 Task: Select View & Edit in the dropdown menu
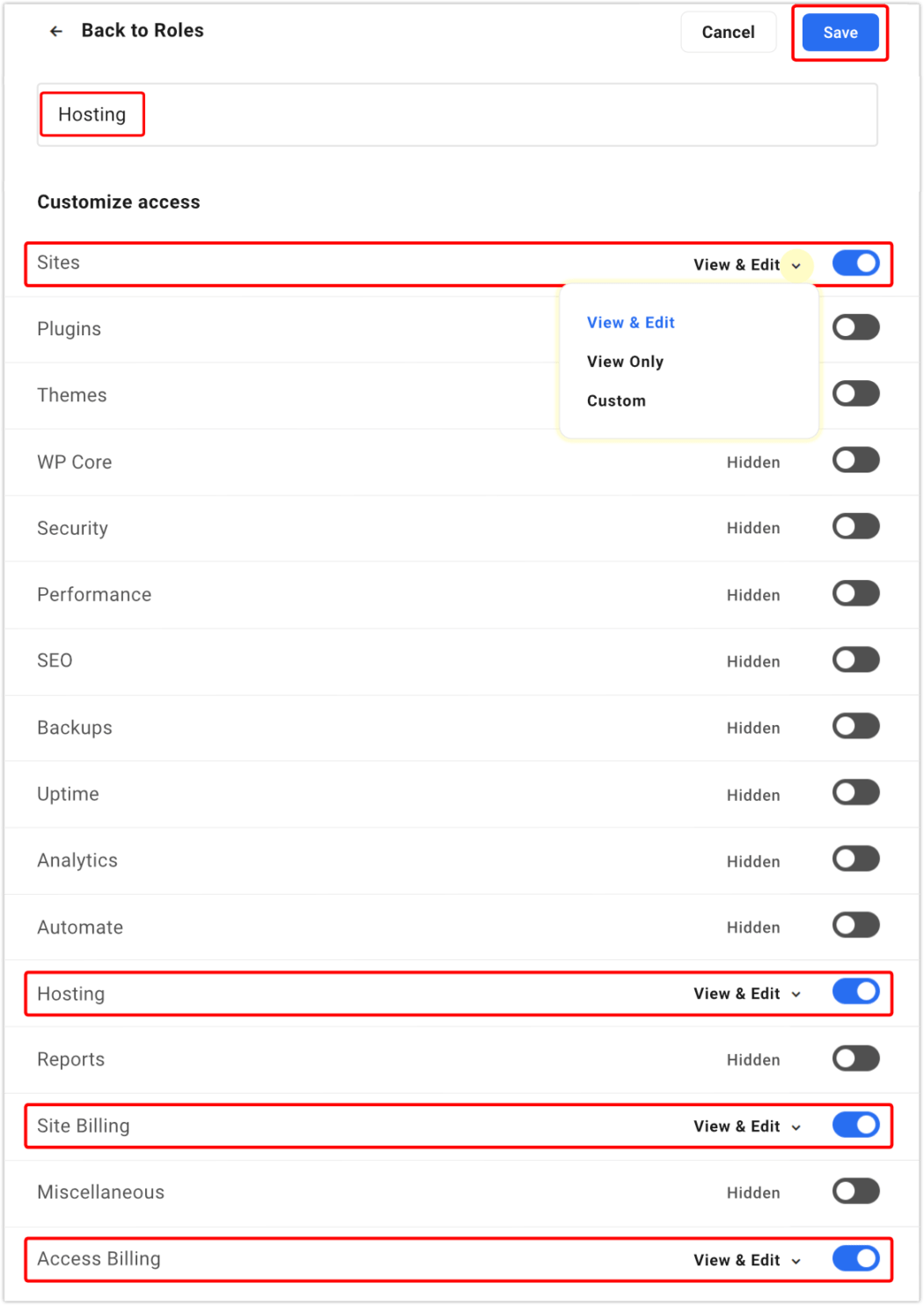coord(631,322)
